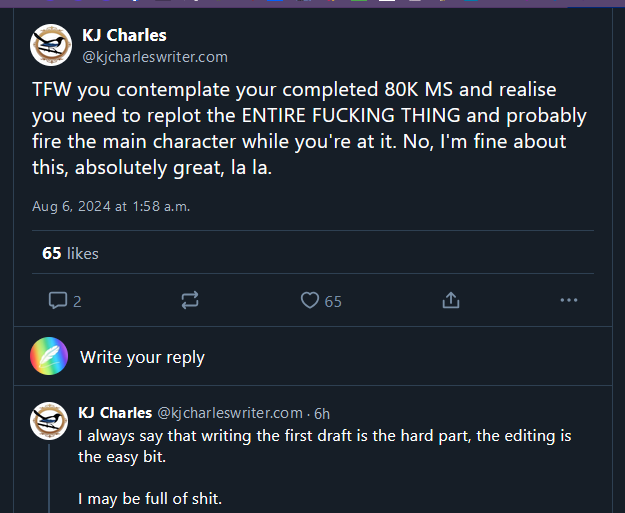
Task: View the 65 likes list
Action: (70, 254)
